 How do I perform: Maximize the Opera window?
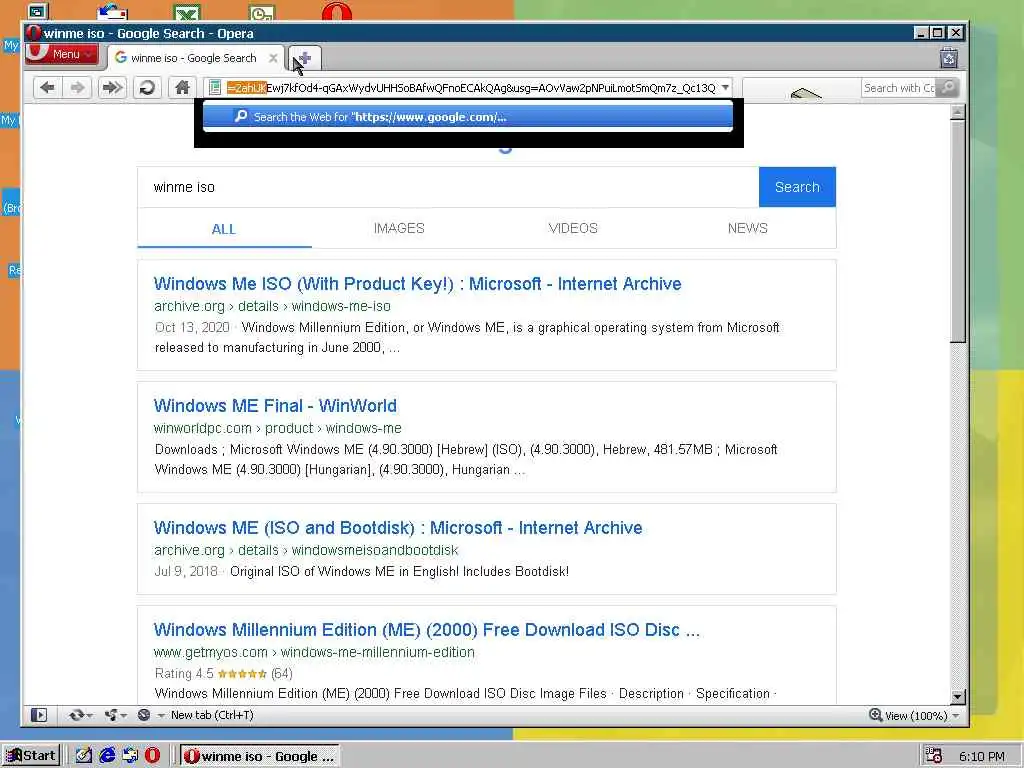click(938, 33)
